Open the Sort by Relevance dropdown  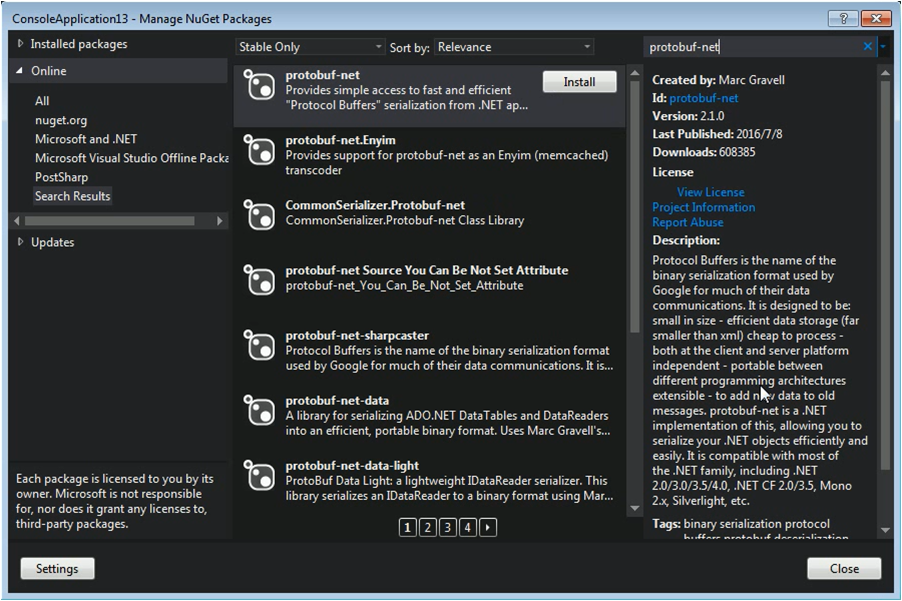(514, 47)
